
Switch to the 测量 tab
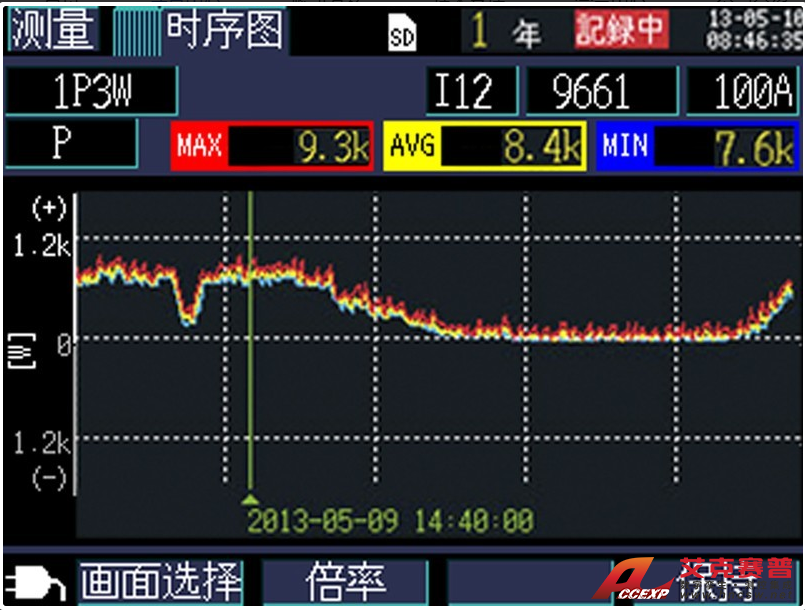tap(54, 30)
